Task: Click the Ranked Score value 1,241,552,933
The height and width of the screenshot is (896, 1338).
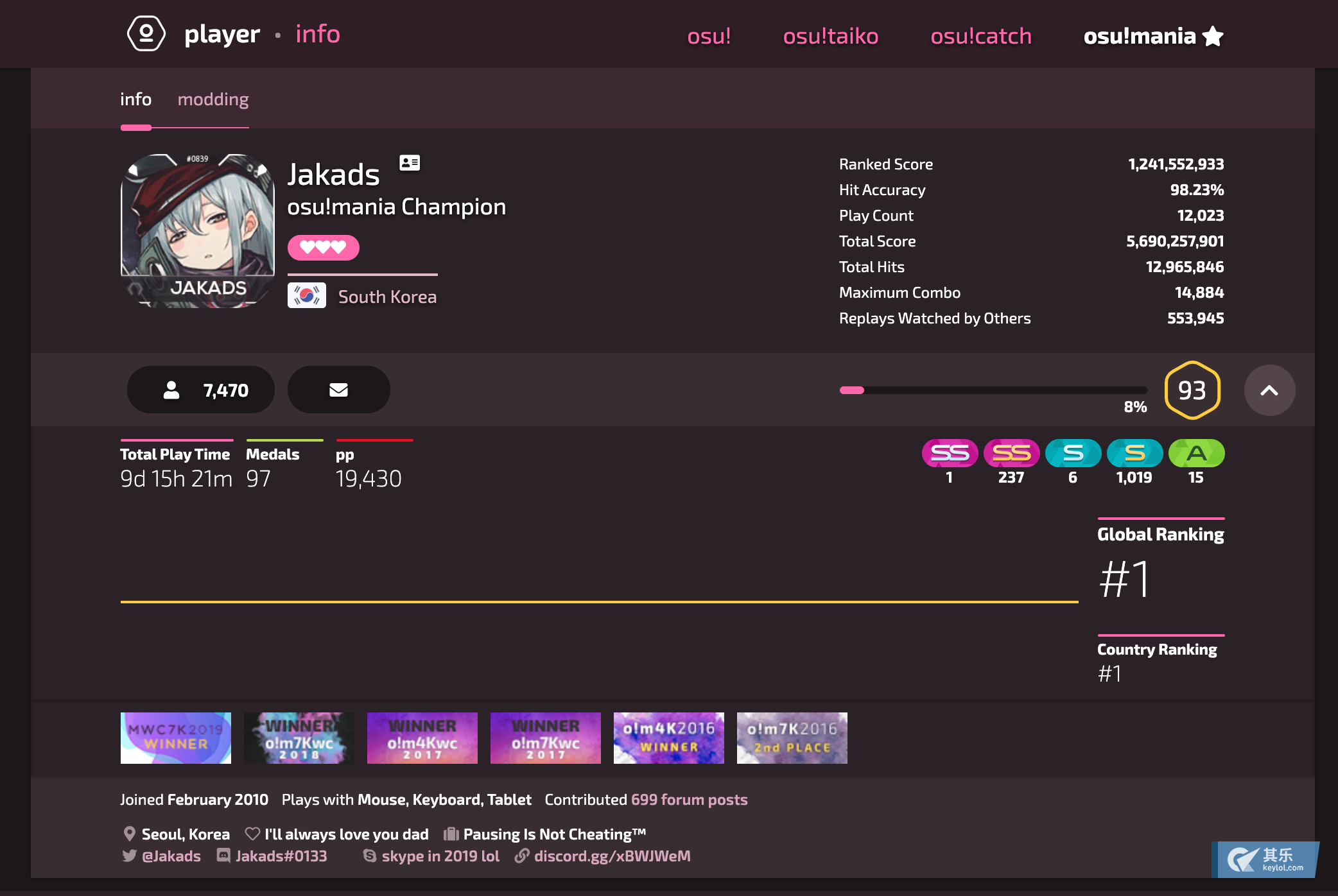Action: pos(1176,164)
